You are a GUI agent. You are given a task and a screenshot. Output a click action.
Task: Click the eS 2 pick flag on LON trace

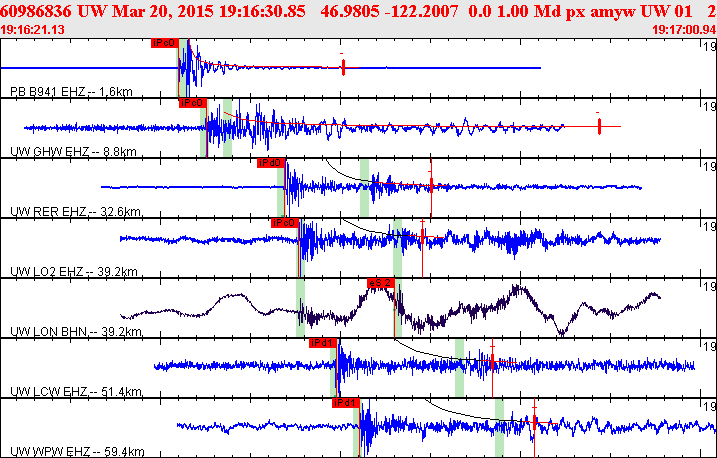click(x=380, y=283)
